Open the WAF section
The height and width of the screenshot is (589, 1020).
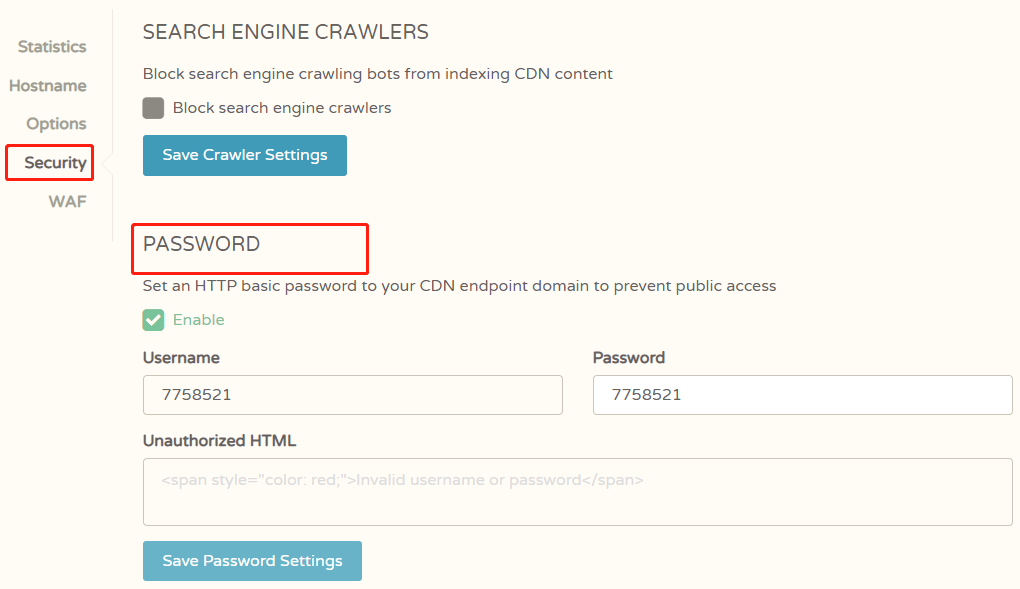point(67,201)
